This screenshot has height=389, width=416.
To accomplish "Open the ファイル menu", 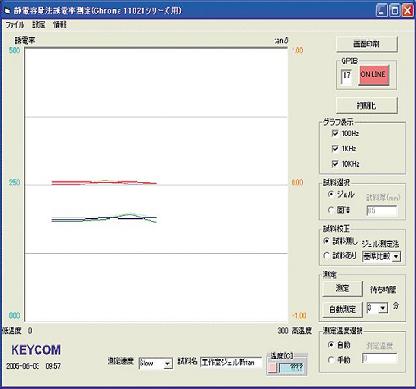I will (15, 25).
